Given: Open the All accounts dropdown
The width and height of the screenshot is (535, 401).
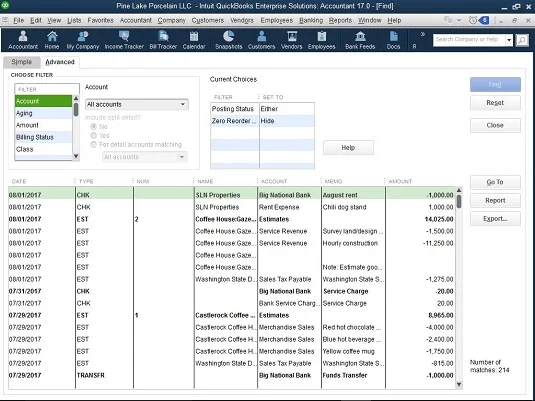Looking at the screenshot, I should (x=136, y=104).
